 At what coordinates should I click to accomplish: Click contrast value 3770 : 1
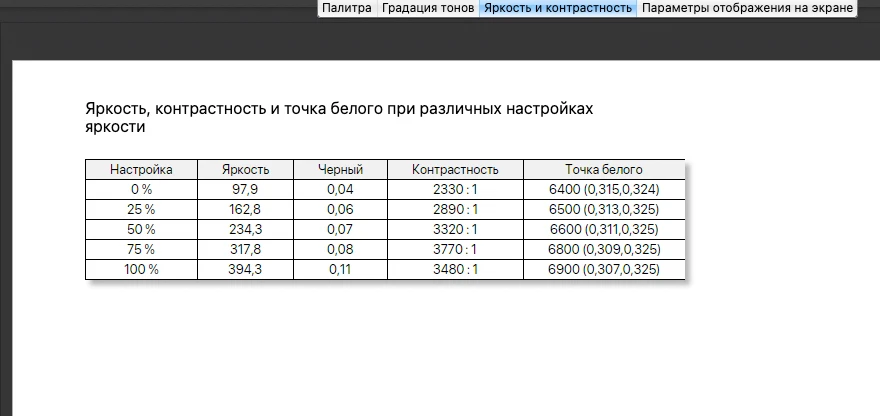[455, 249]
